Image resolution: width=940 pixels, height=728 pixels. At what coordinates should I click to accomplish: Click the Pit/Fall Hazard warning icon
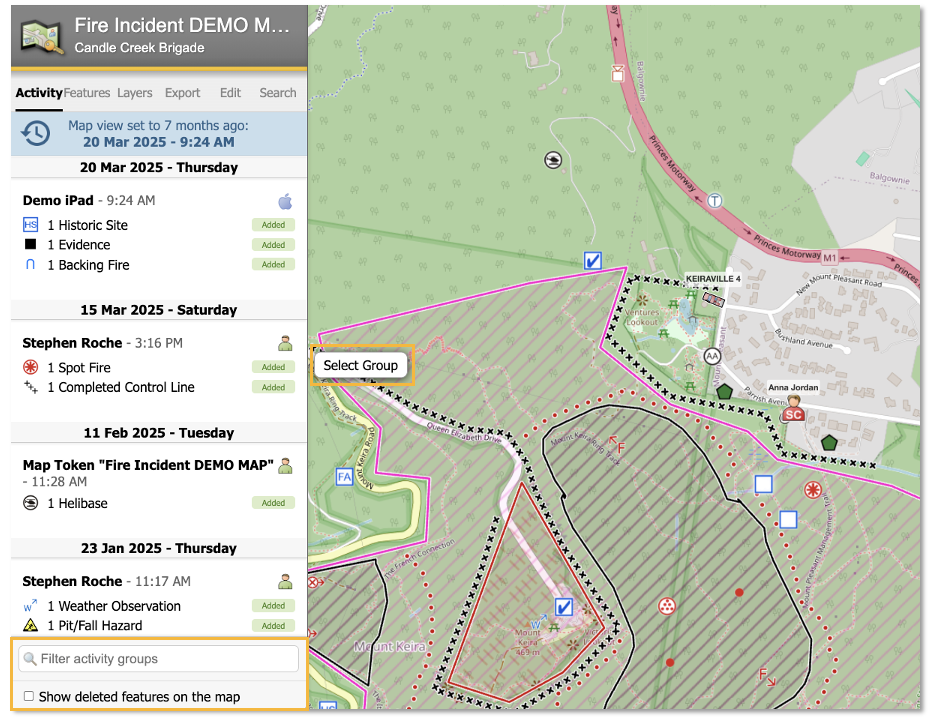30,626
